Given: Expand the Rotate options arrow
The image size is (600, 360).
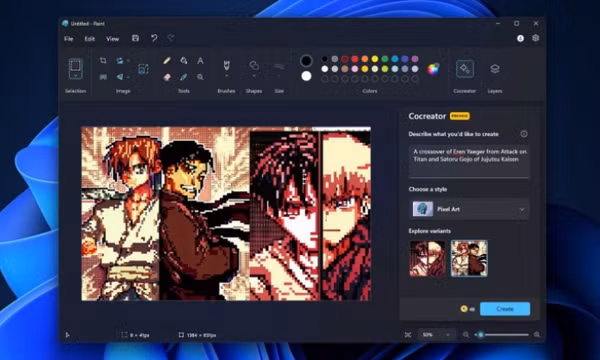Looking at the screenshot, I should 128,60.
